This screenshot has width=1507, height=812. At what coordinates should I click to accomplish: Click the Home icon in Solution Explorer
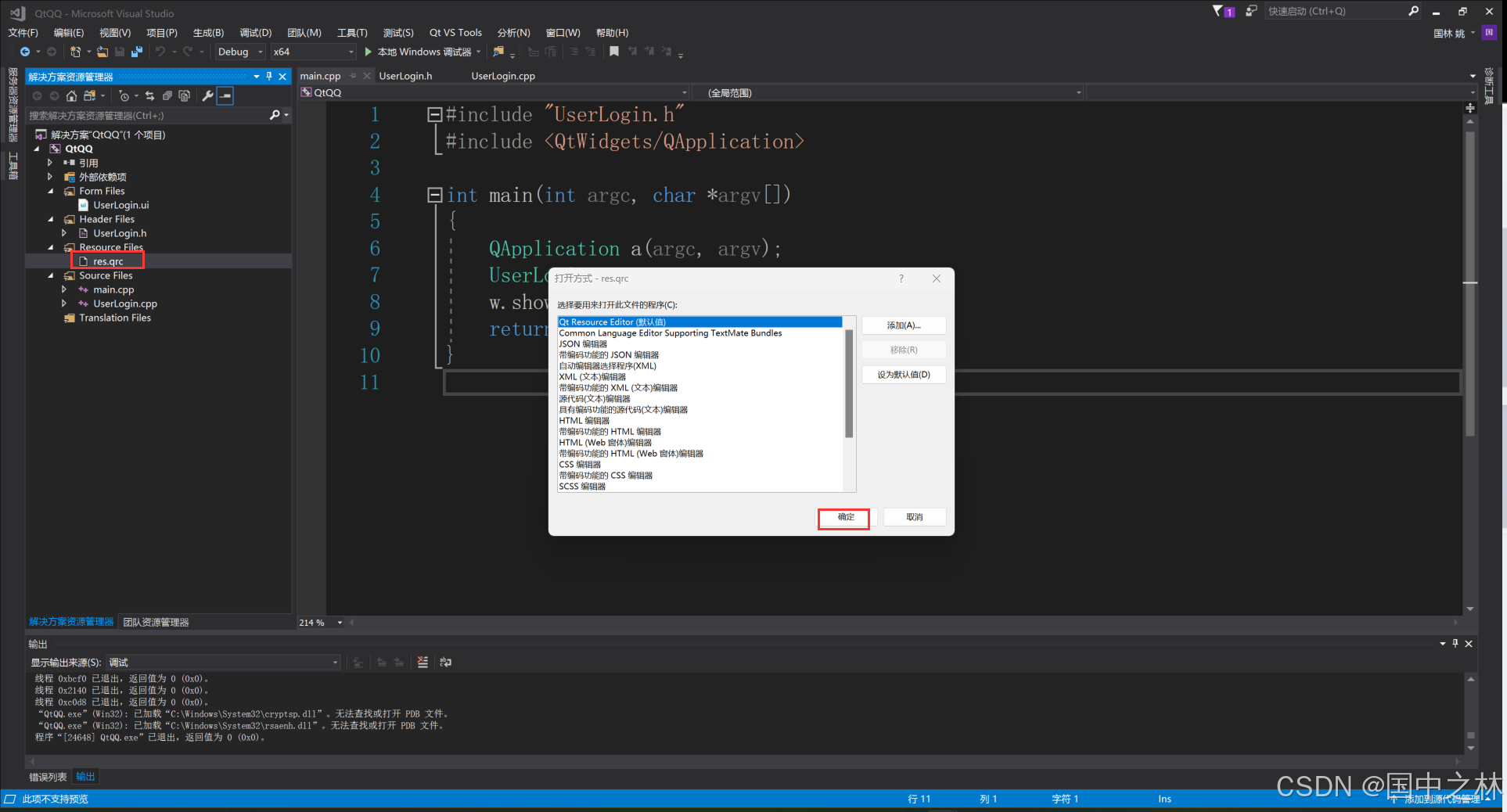[x=71, y=95]
